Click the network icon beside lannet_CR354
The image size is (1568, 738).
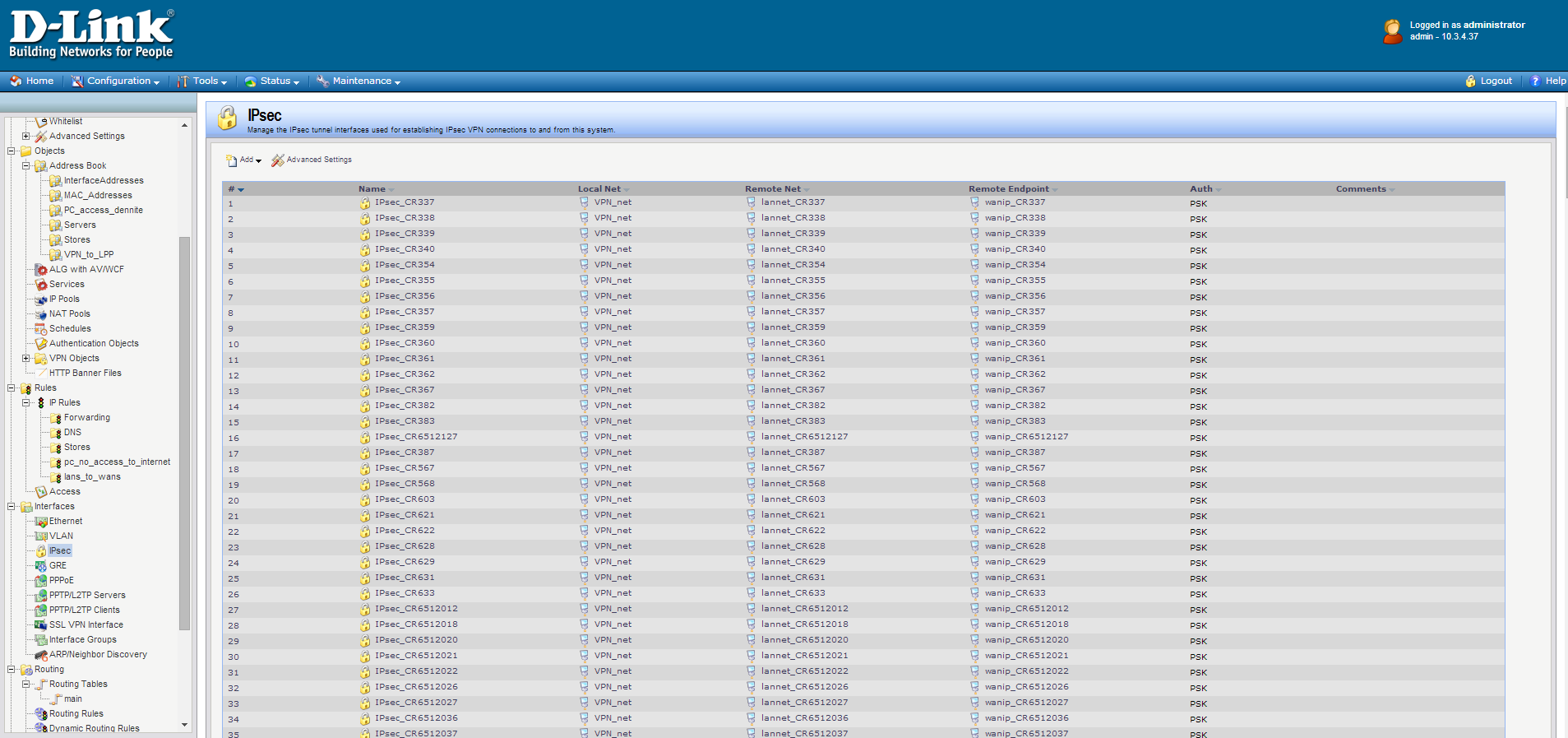point(751,265)
